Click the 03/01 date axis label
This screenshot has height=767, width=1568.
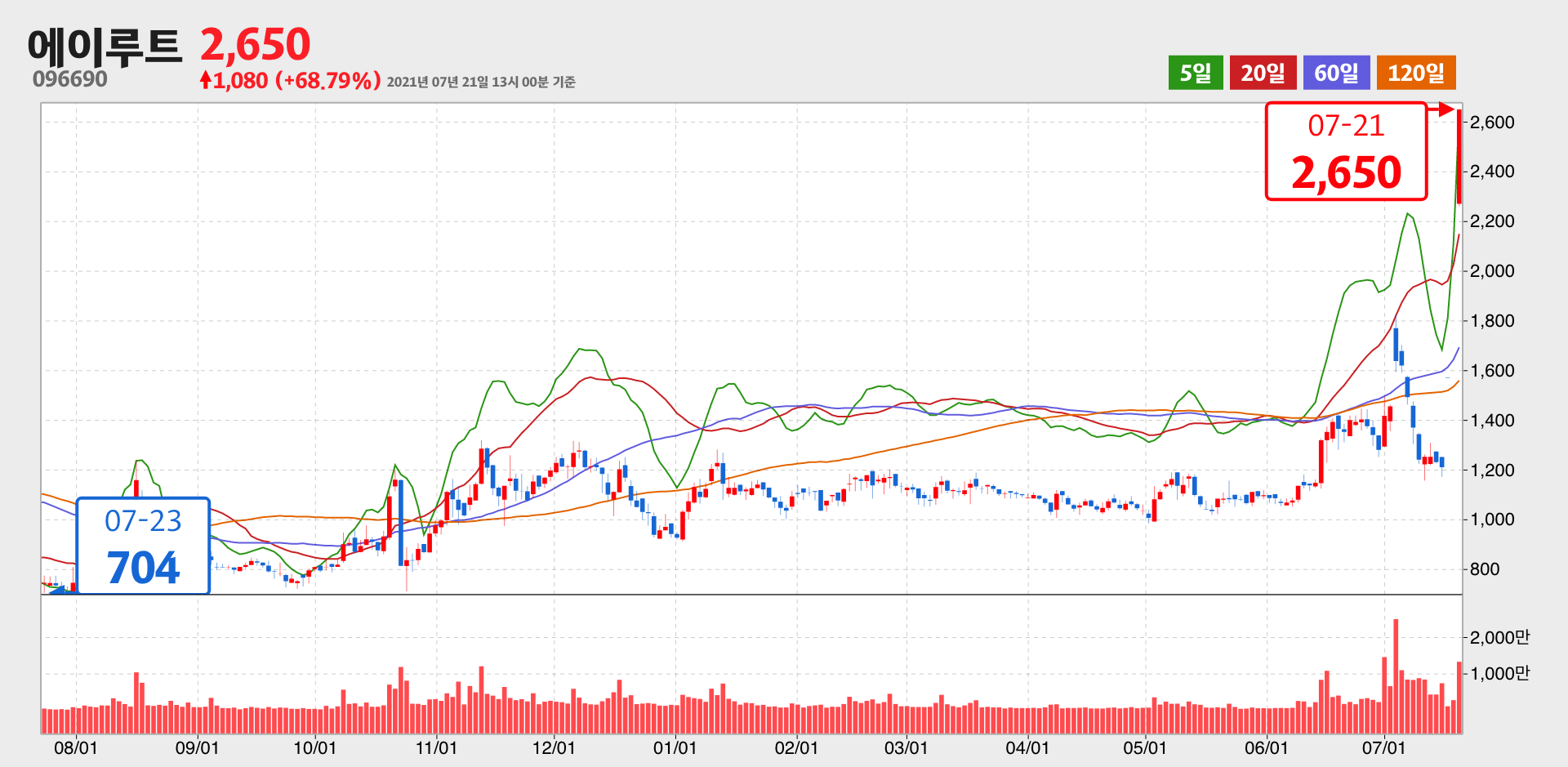[906, 748]
